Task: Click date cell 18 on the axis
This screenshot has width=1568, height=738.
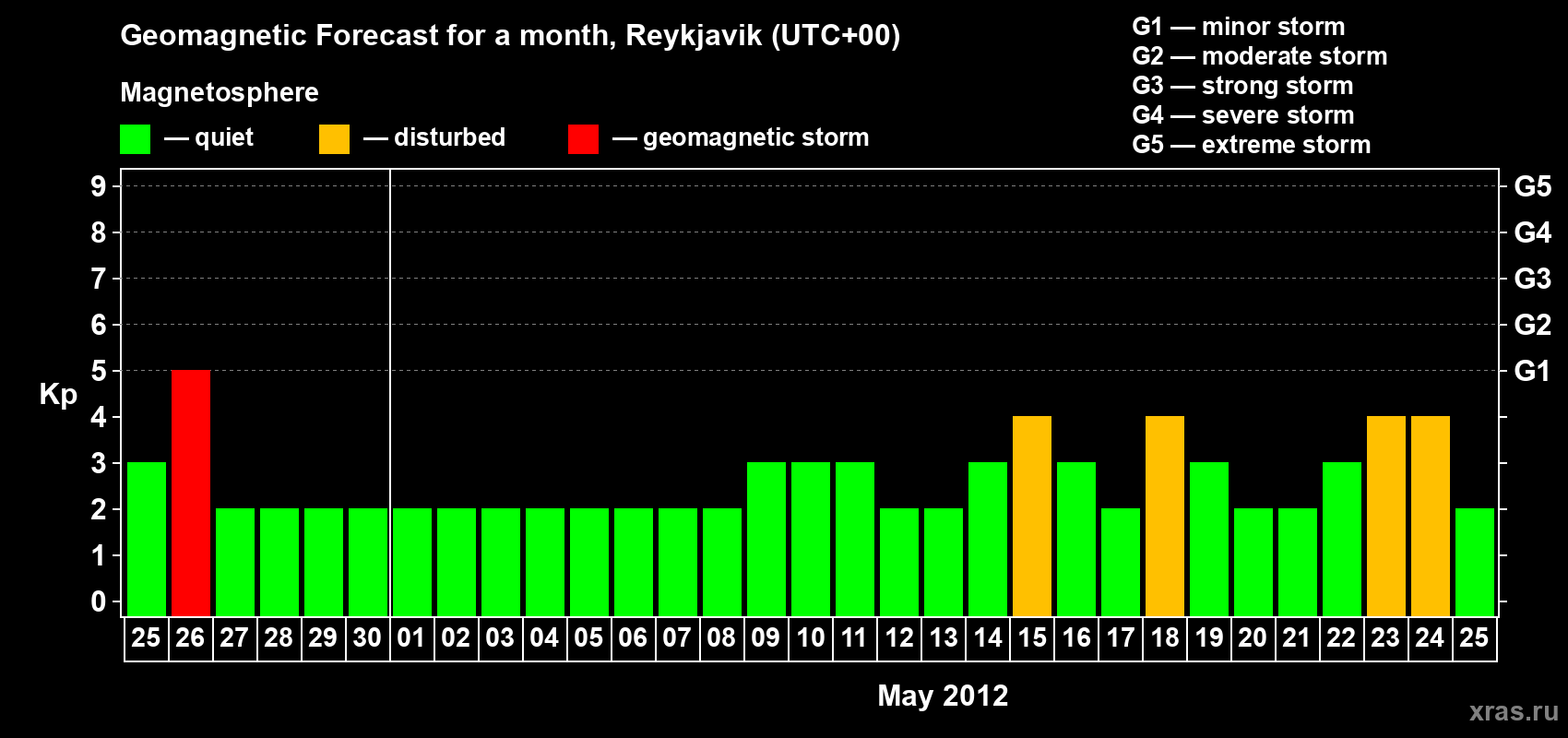Action: click(x=1165, y=638)
